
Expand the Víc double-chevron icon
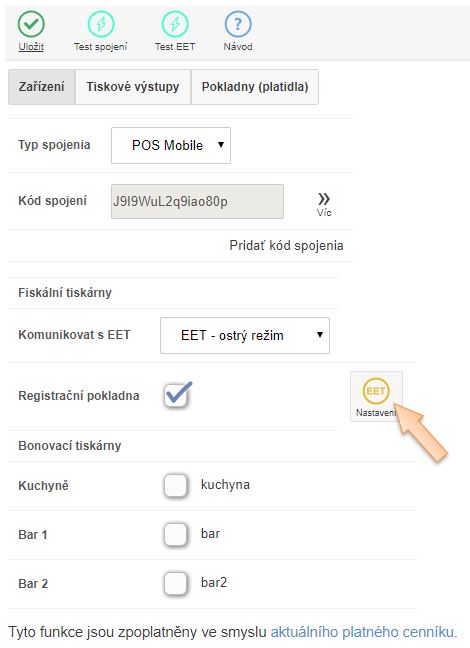coord(324,199)
